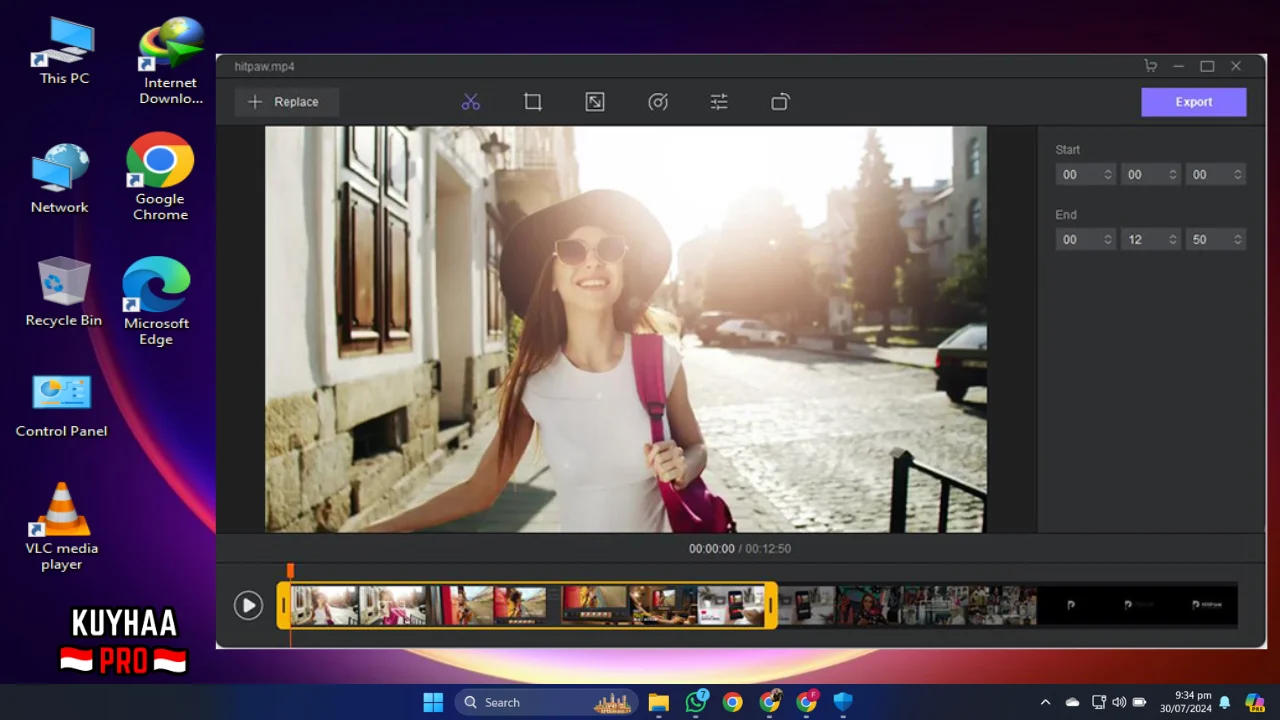Open the notifications bell icon
Image resolution: width=1280 pixels, height=720 pixels.
1225,702
